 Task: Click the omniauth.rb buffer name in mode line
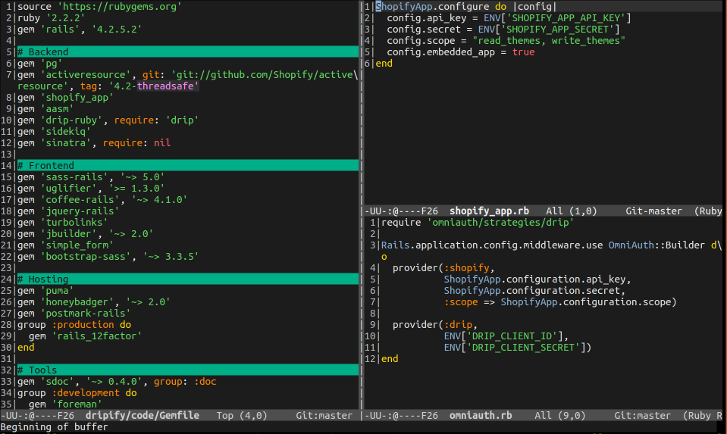pyautogui.click(x=480, y=415)
